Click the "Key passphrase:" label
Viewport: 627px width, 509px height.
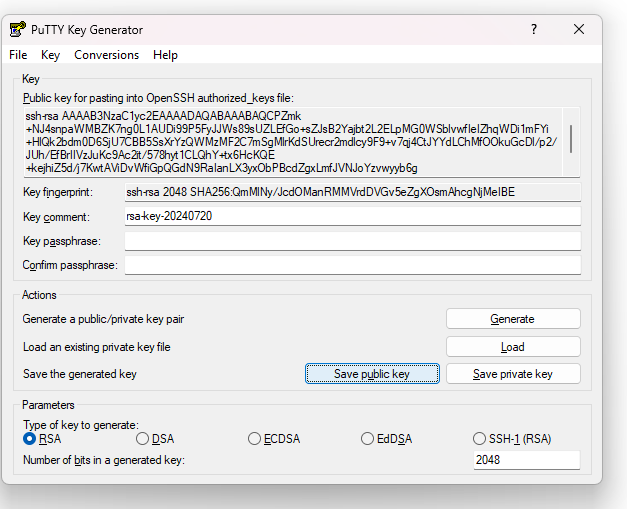[62, 241]
